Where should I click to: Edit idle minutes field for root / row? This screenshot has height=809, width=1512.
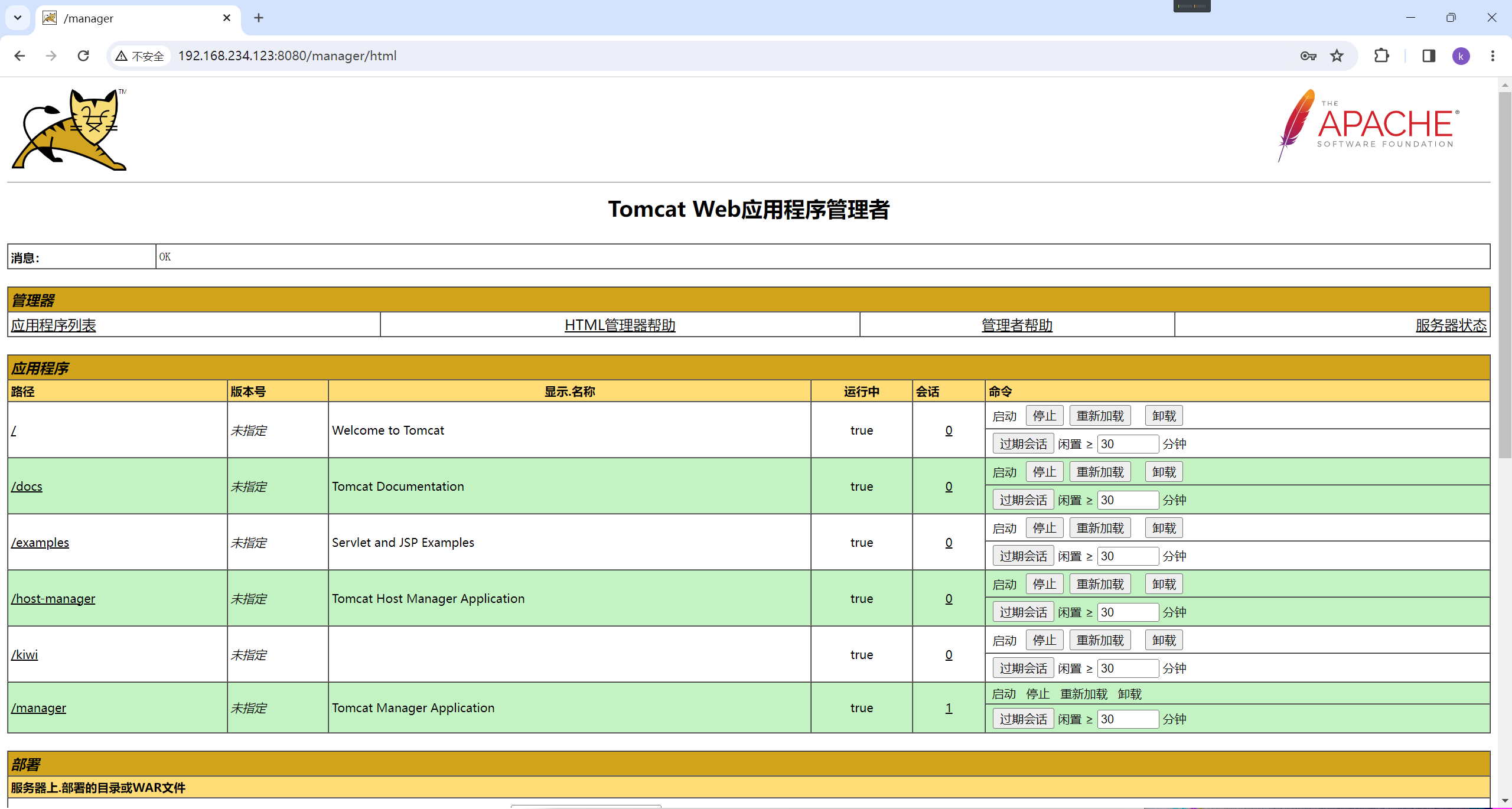[x=1128, y=444]
